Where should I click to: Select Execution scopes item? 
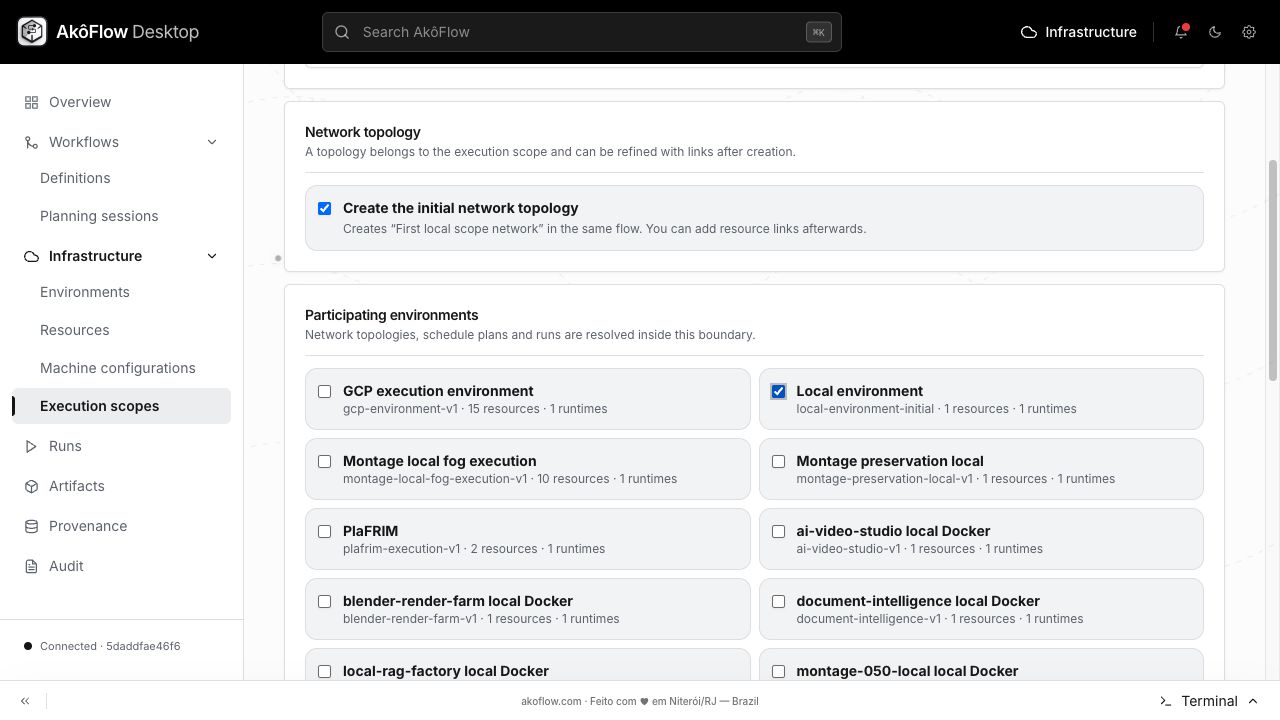click(121, 406)
